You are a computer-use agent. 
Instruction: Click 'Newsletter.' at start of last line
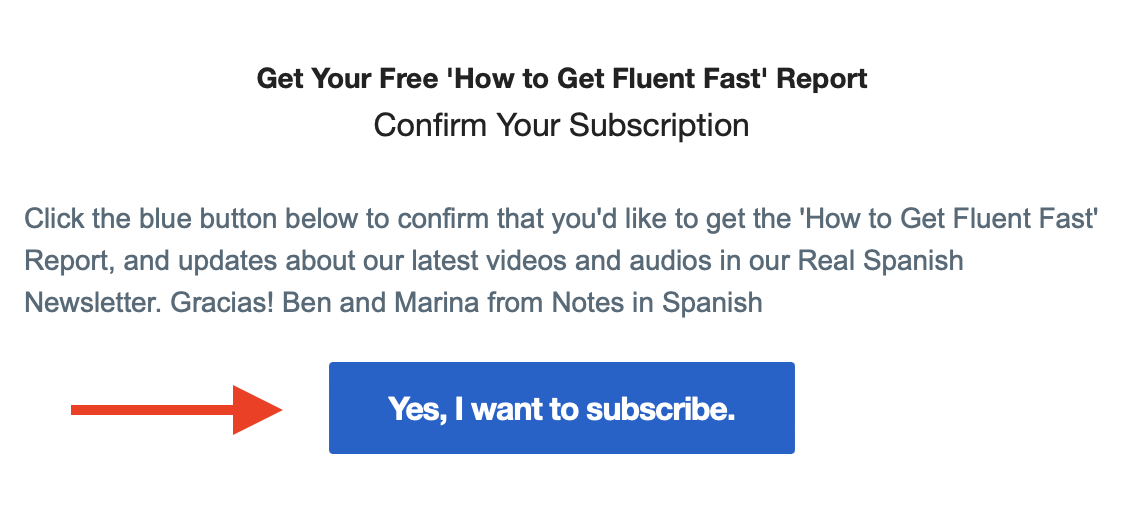point(94,303)
